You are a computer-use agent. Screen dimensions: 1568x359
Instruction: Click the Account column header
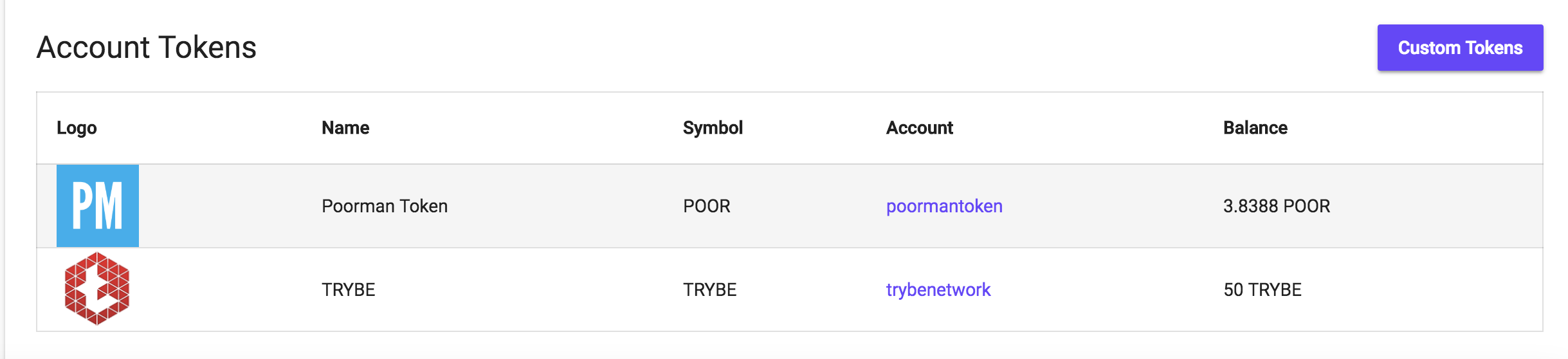(920, 127)
